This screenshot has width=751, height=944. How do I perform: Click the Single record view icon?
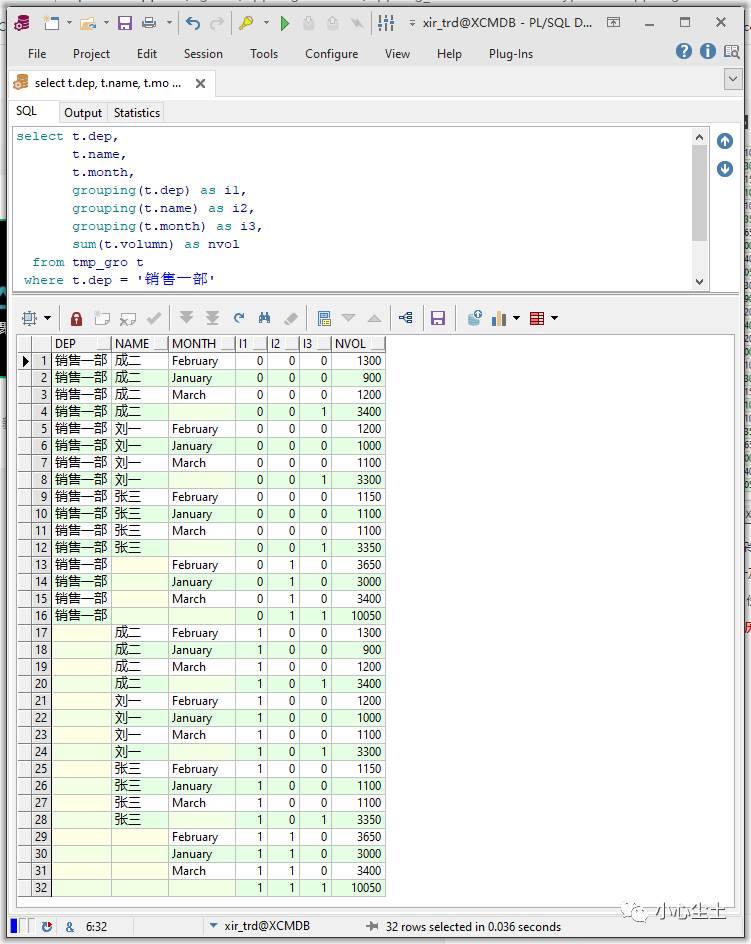324,318
